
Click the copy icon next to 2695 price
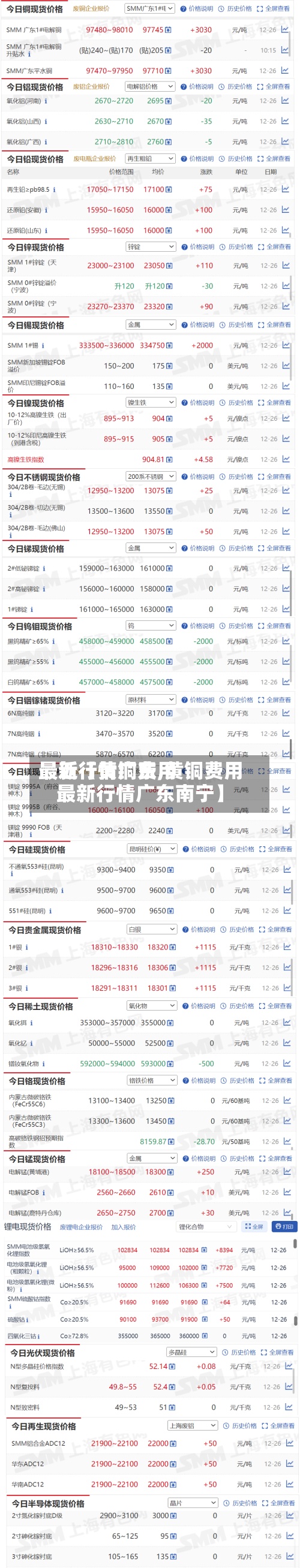point(168,101)
